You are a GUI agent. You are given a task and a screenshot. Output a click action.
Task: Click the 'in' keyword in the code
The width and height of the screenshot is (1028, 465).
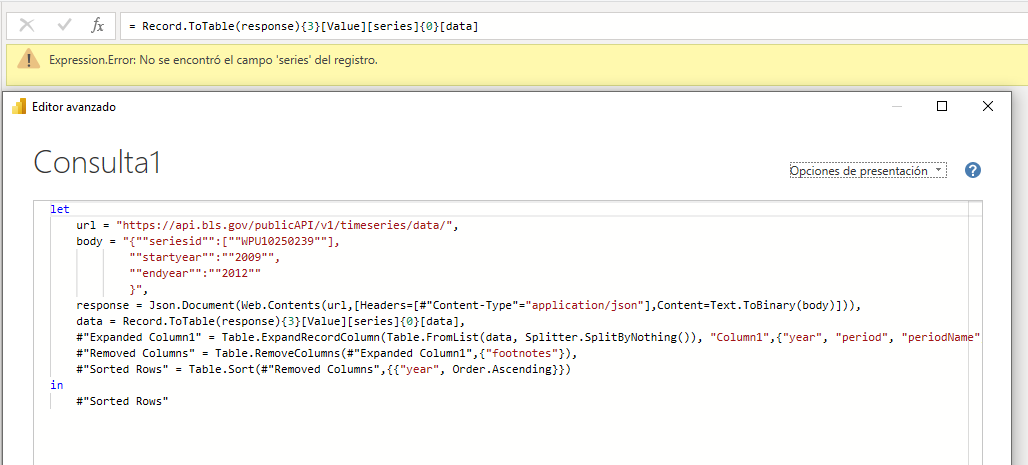point(57,385)
